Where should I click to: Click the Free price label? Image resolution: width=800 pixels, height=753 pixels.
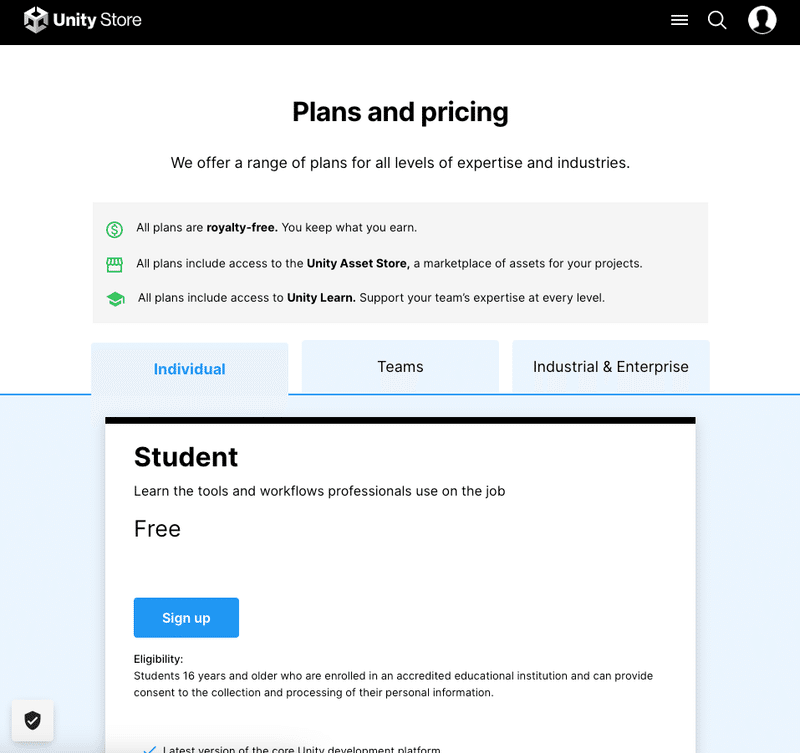coord(157,529)
